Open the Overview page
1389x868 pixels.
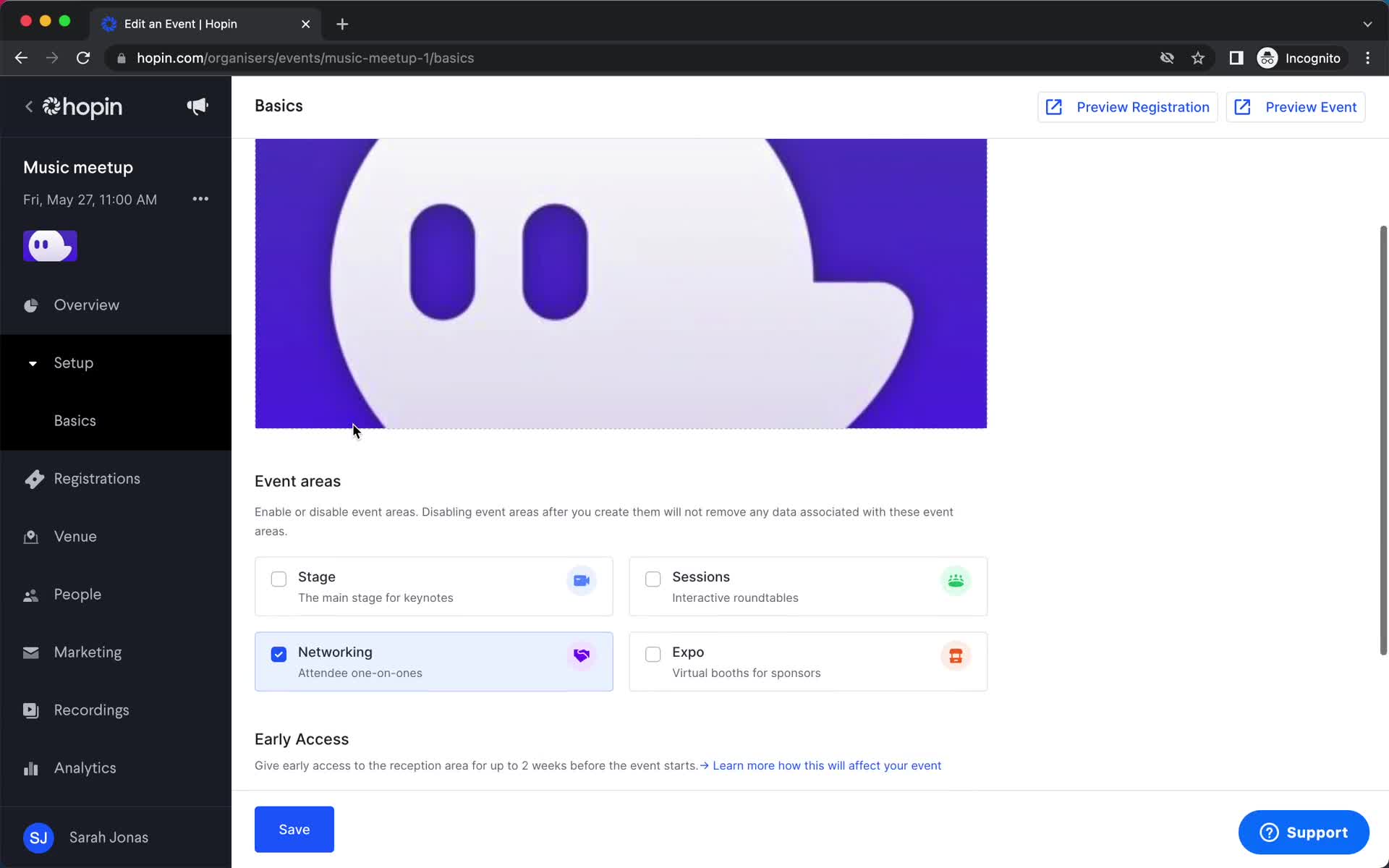[87, 305]
